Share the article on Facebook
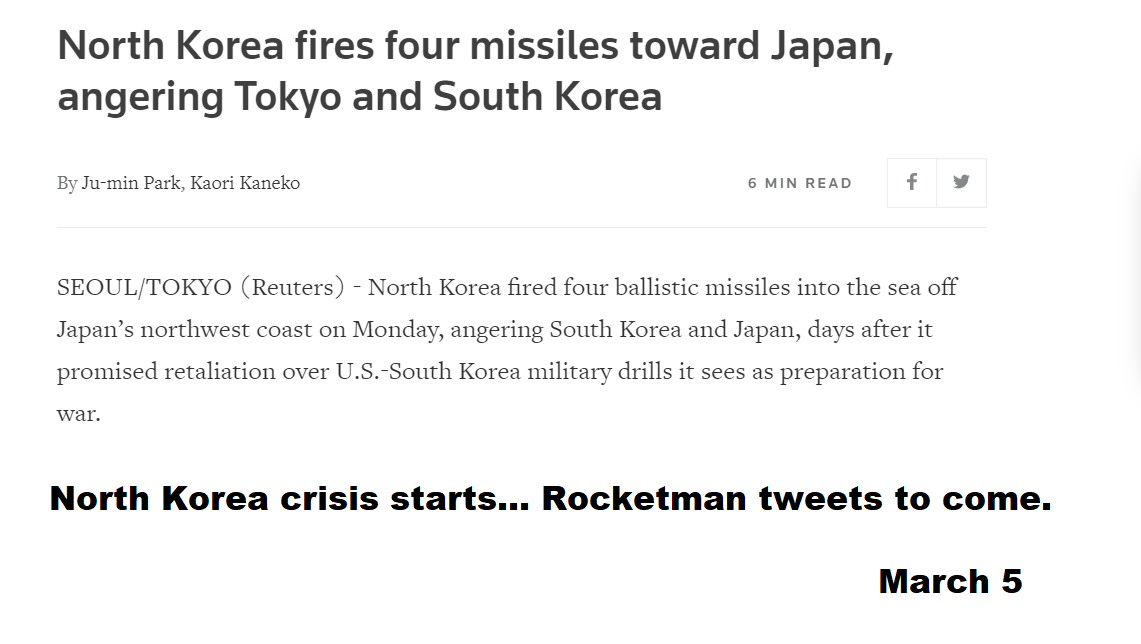Screen dimensions: 1141x644 pos(912,182)
